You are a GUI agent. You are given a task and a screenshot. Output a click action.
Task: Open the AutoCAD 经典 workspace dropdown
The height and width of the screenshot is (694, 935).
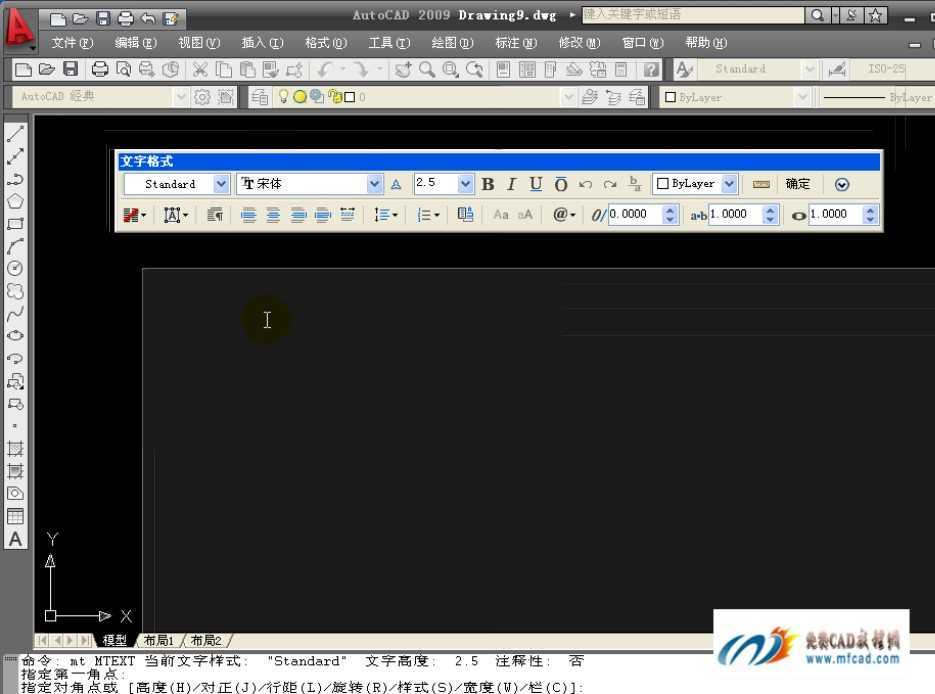181,97
